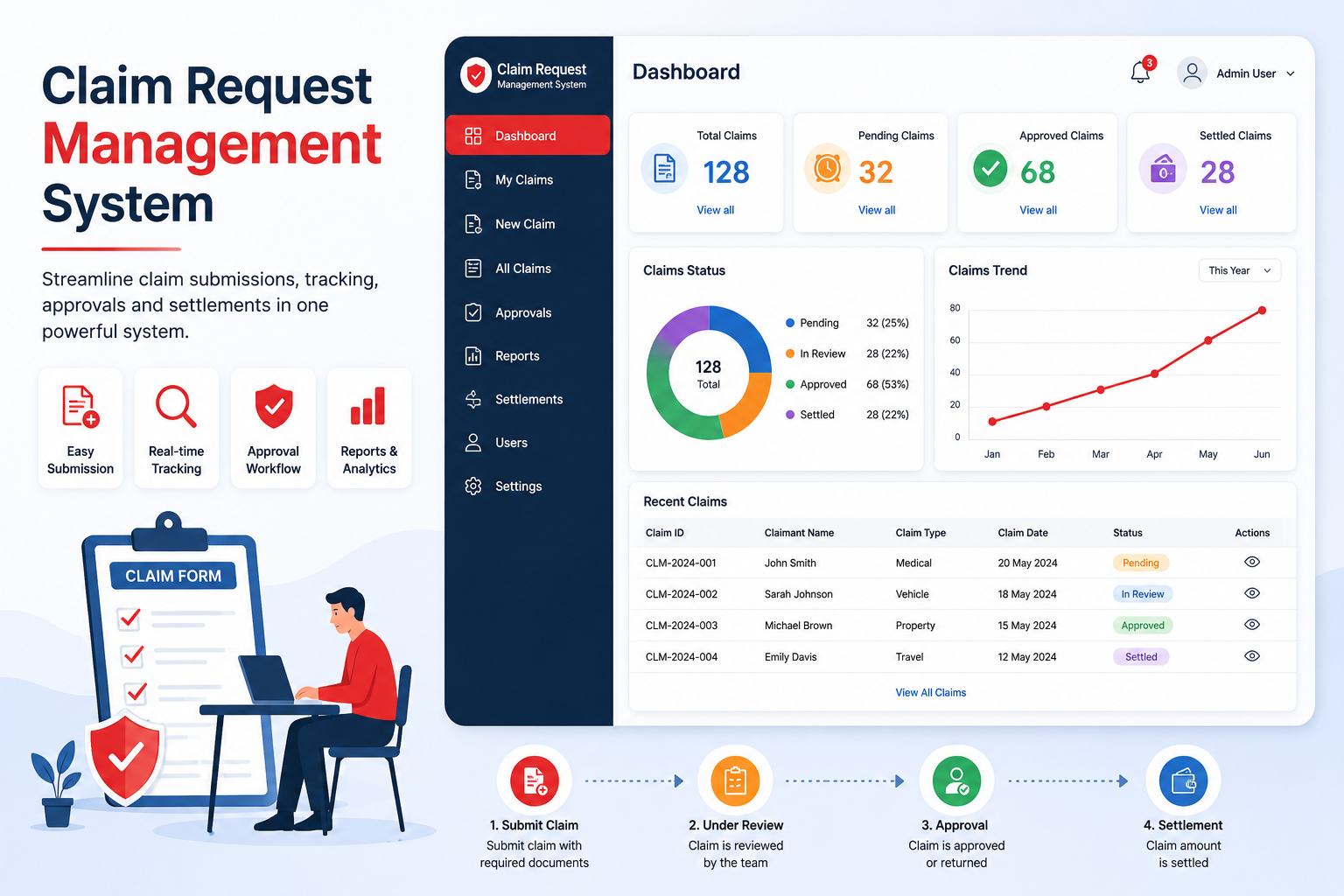This screenshot has height=896, width=1344.
Task: Click View all under Total Claims
Action: 716,210
